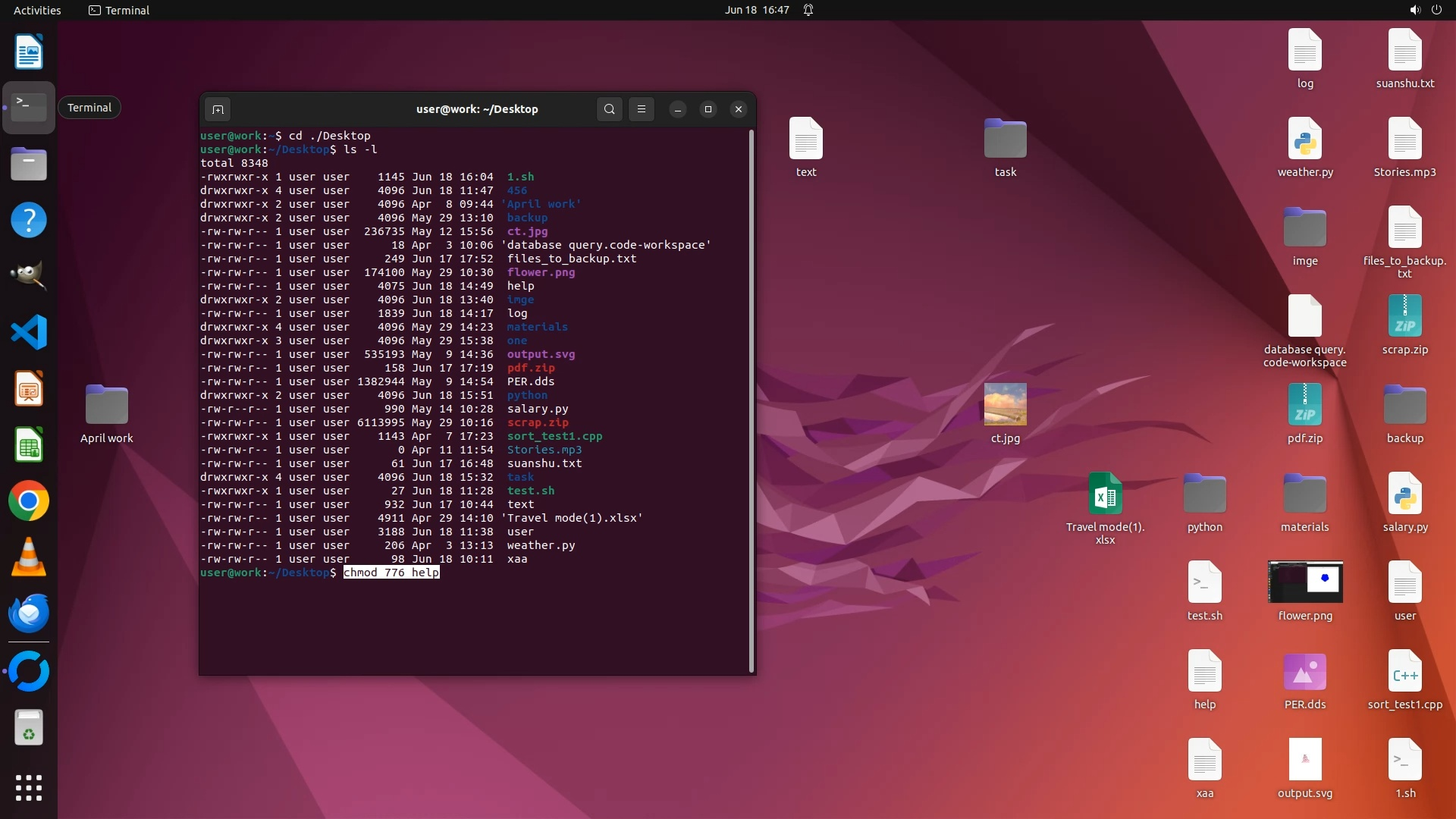Click the notification bell icon
The height and width of the screenshot is (819, 1456).
click(808, 10)
